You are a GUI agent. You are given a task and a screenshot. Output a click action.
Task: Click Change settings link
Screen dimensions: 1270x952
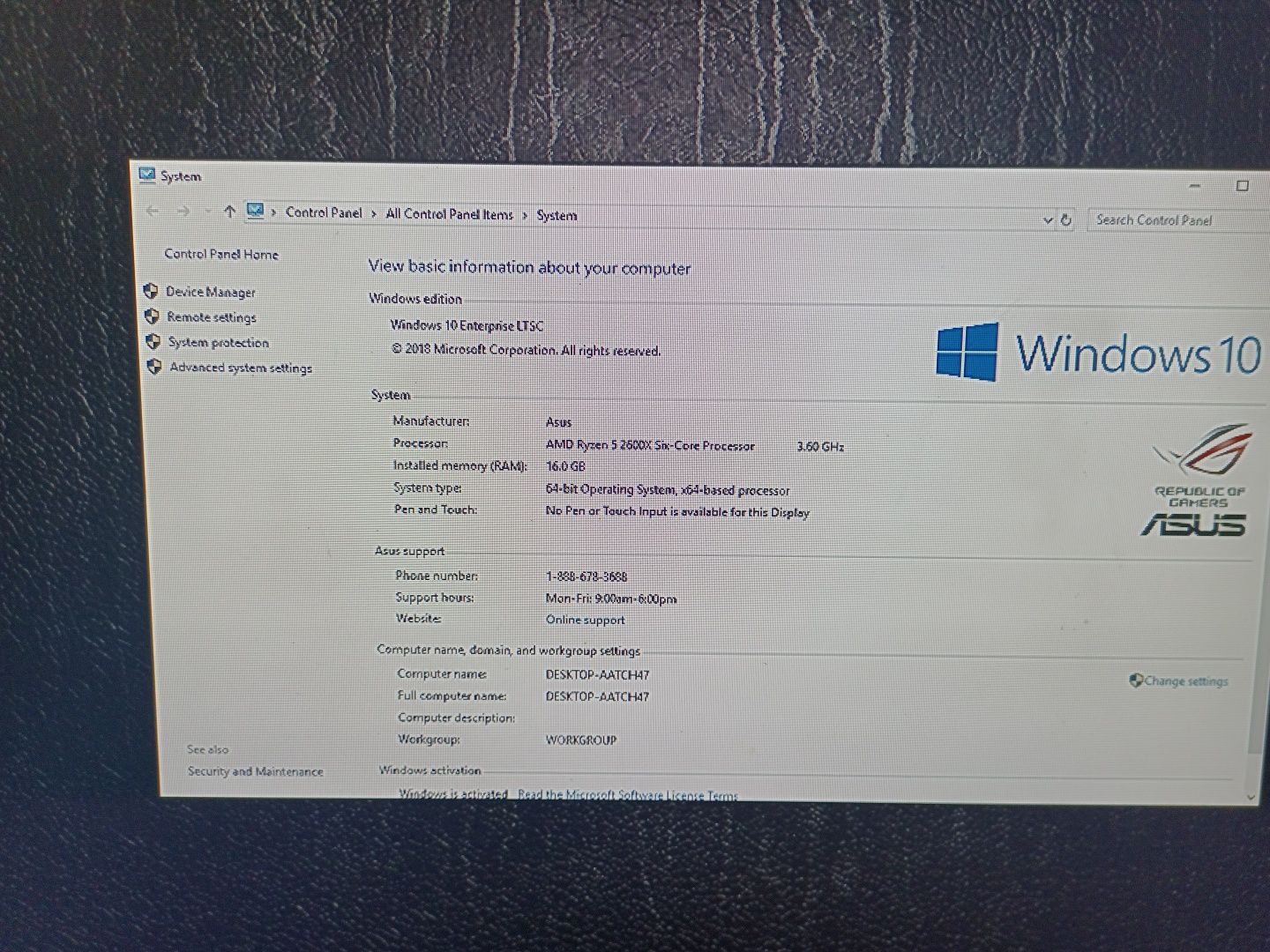1186,681
